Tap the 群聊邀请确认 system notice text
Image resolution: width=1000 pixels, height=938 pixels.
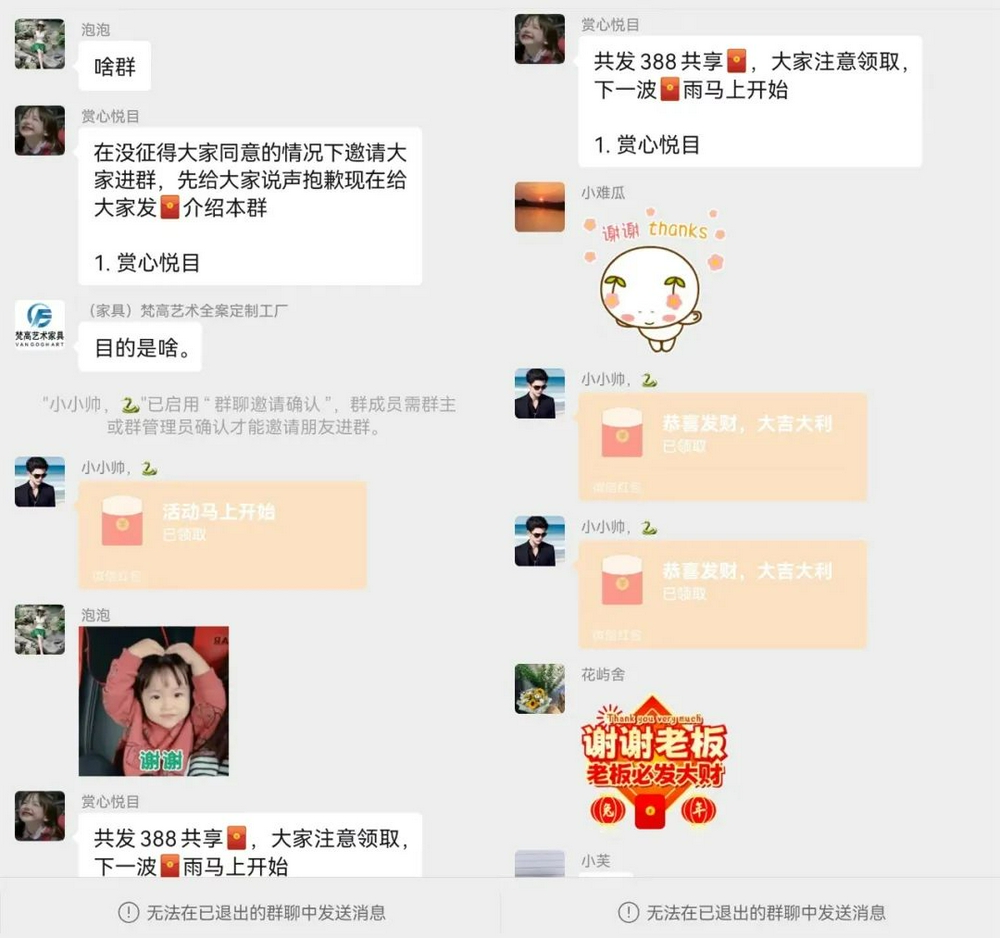pyautogui.click(x=249, y=415)
